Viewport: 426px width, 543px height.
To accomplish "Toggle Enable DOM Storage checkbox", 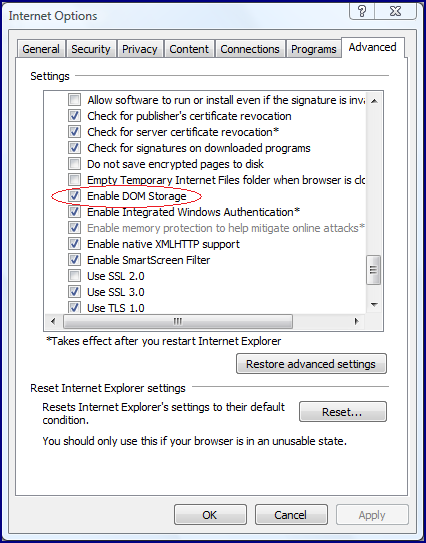I will [74, 196].
